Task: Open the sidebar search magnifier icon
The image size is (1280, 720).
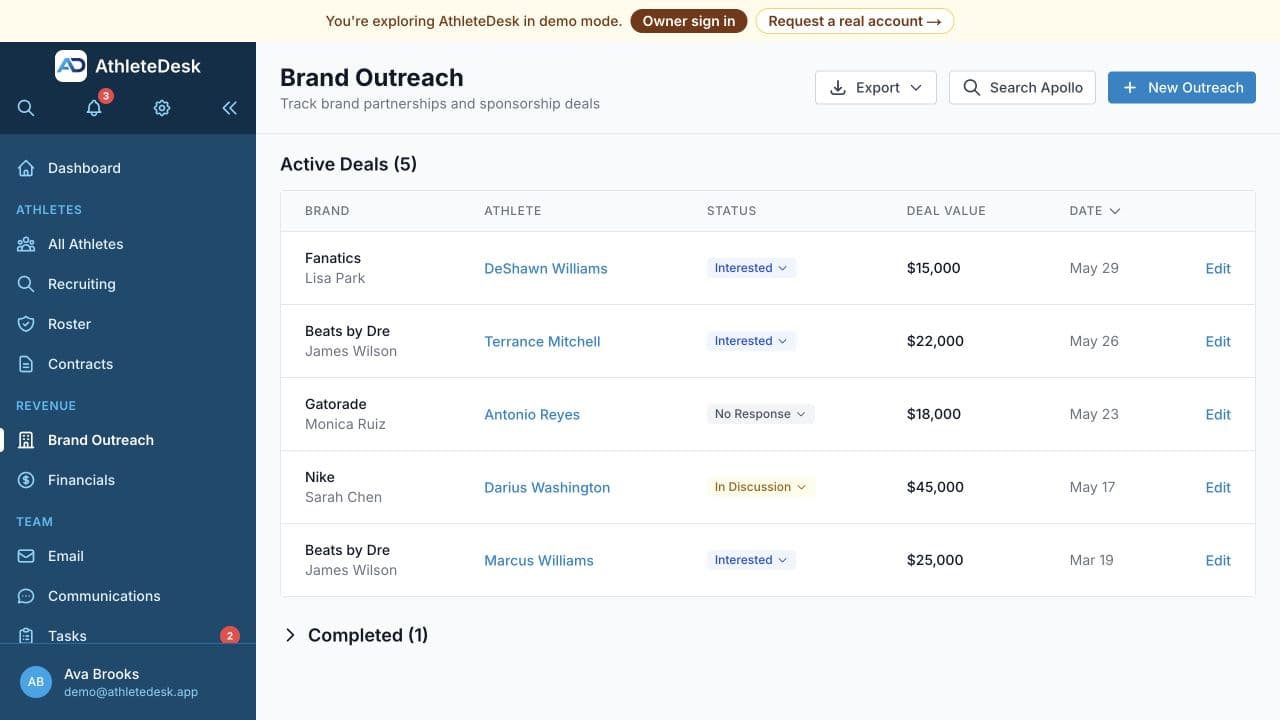Action: tap(26, 108)
